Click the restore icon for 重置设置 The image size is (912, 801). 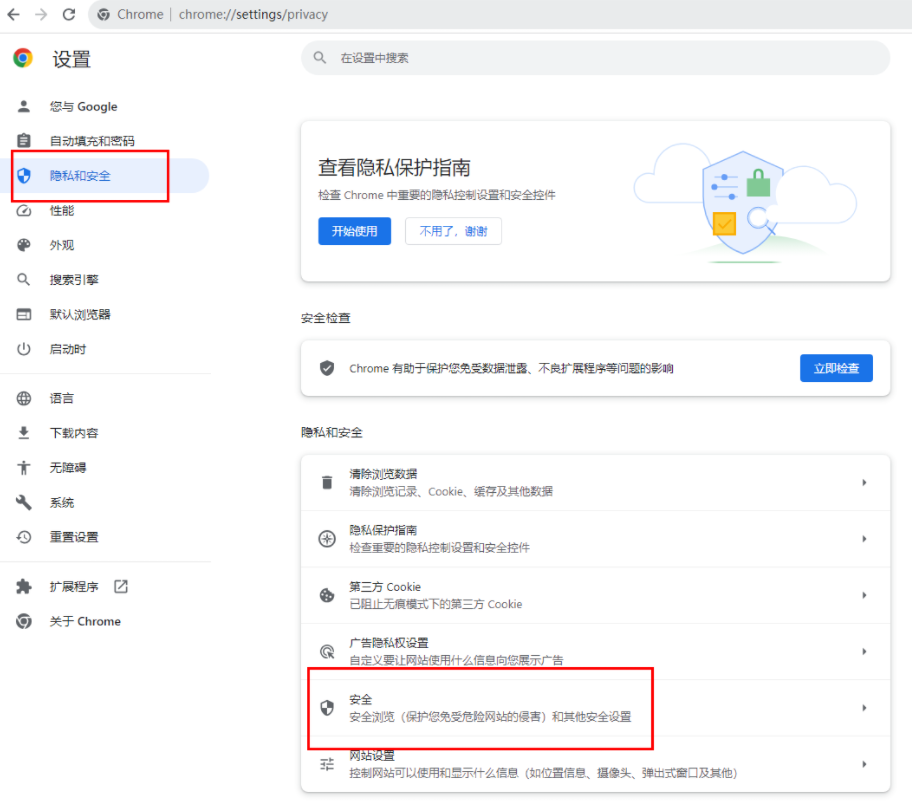(x=24, y=537)
